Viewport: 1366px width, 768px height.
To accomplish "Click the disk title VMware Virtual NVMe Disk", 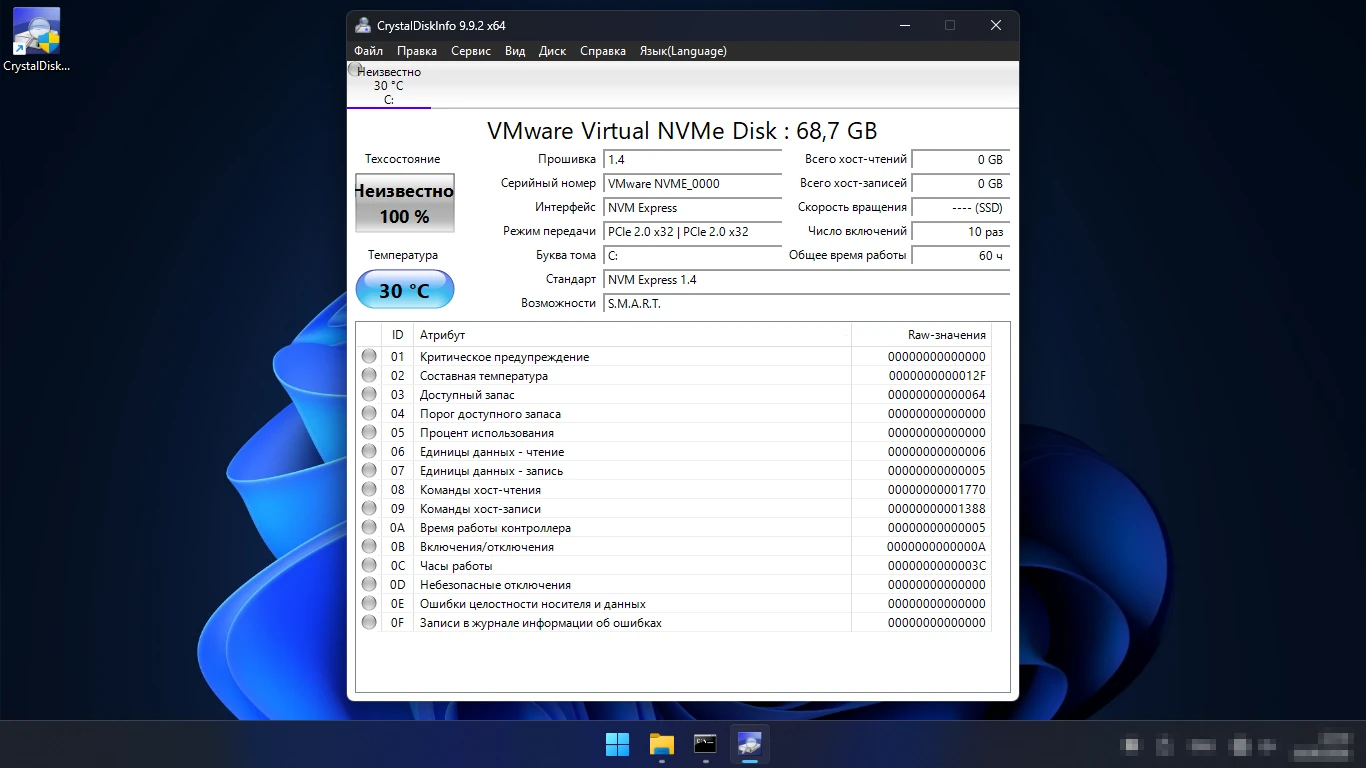I will (x=682, y=131).
